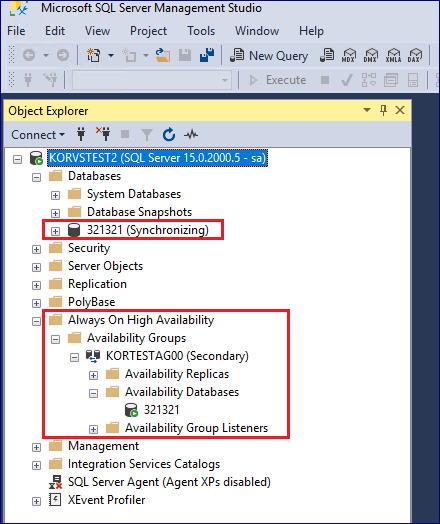
Task: Click the Save icon in toolbar
Action: (x=185, y=55)
